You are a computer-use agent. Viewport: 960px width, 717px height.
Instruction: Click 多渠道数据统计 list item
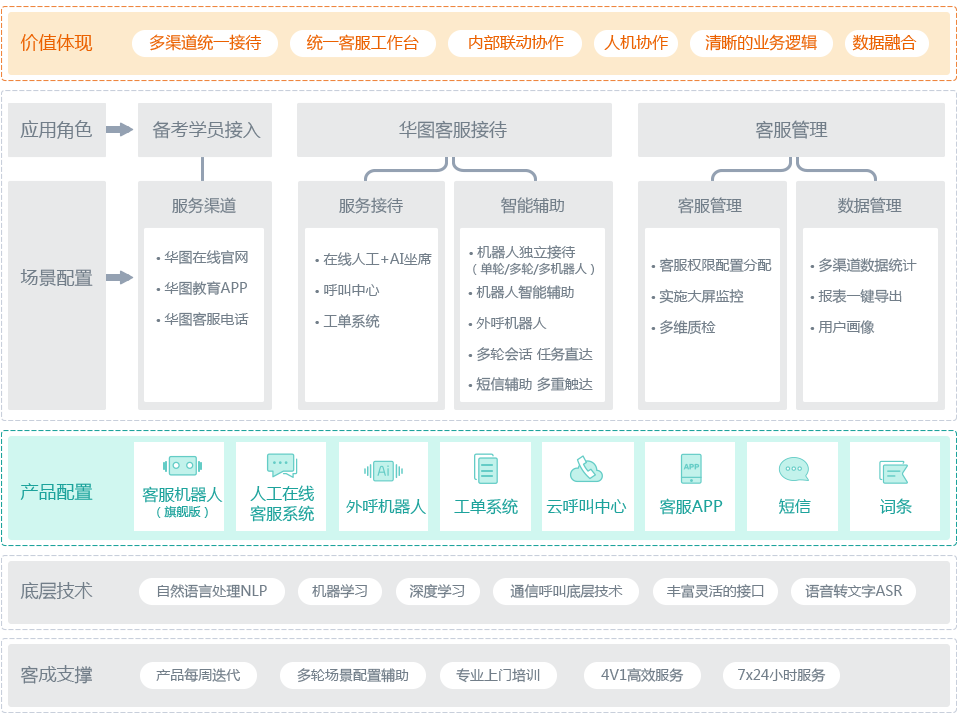click(x=864, y=266)
